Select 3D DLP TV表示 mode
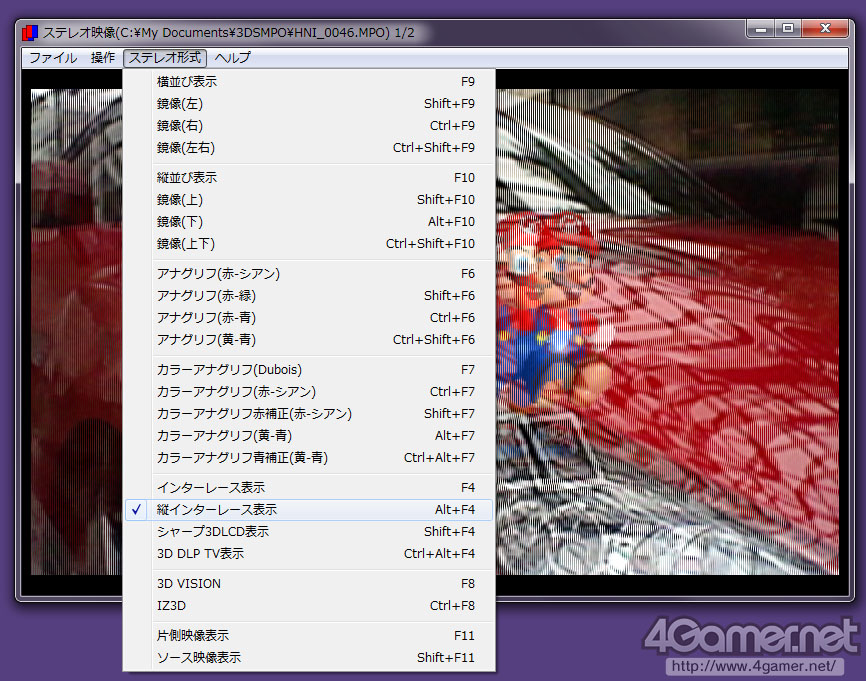 [x=309, y=553]
